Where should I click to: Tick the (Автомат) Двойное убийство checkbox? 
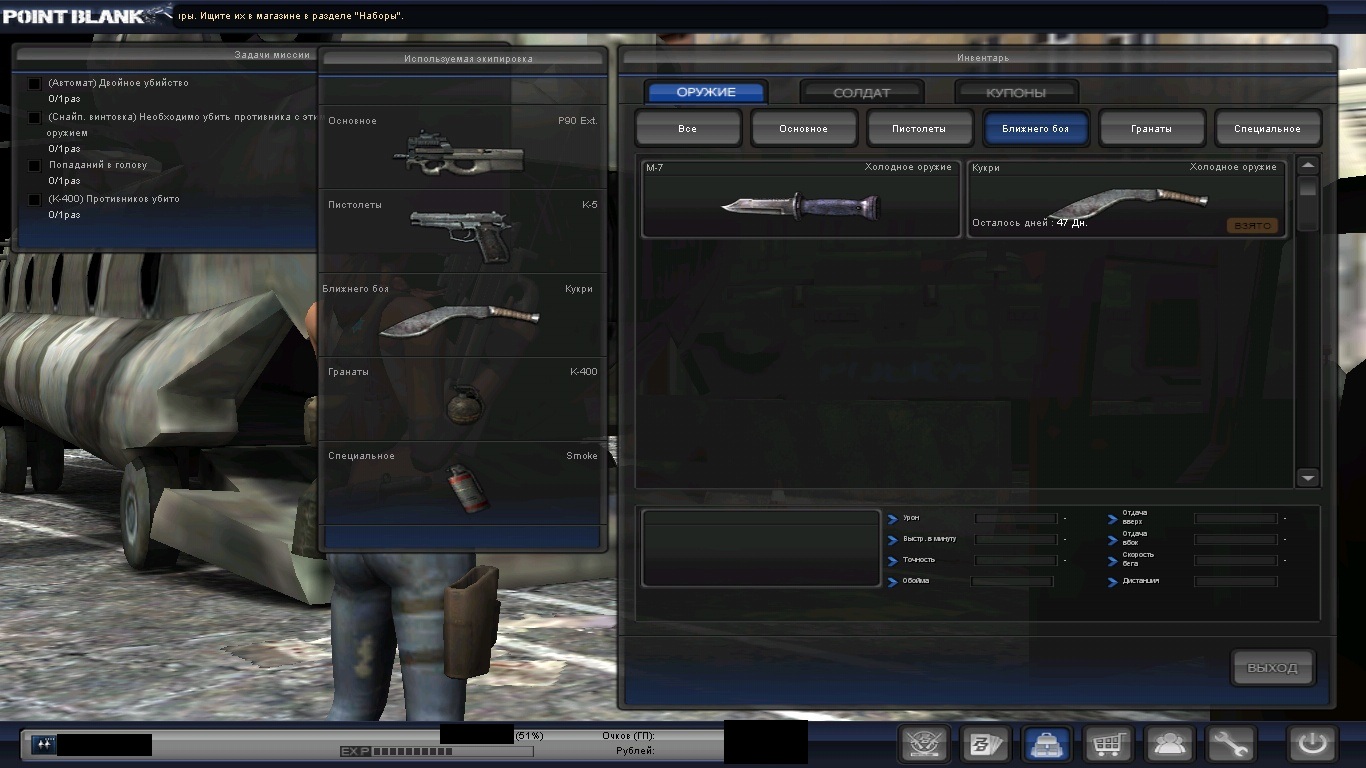(x=35, y=84)
